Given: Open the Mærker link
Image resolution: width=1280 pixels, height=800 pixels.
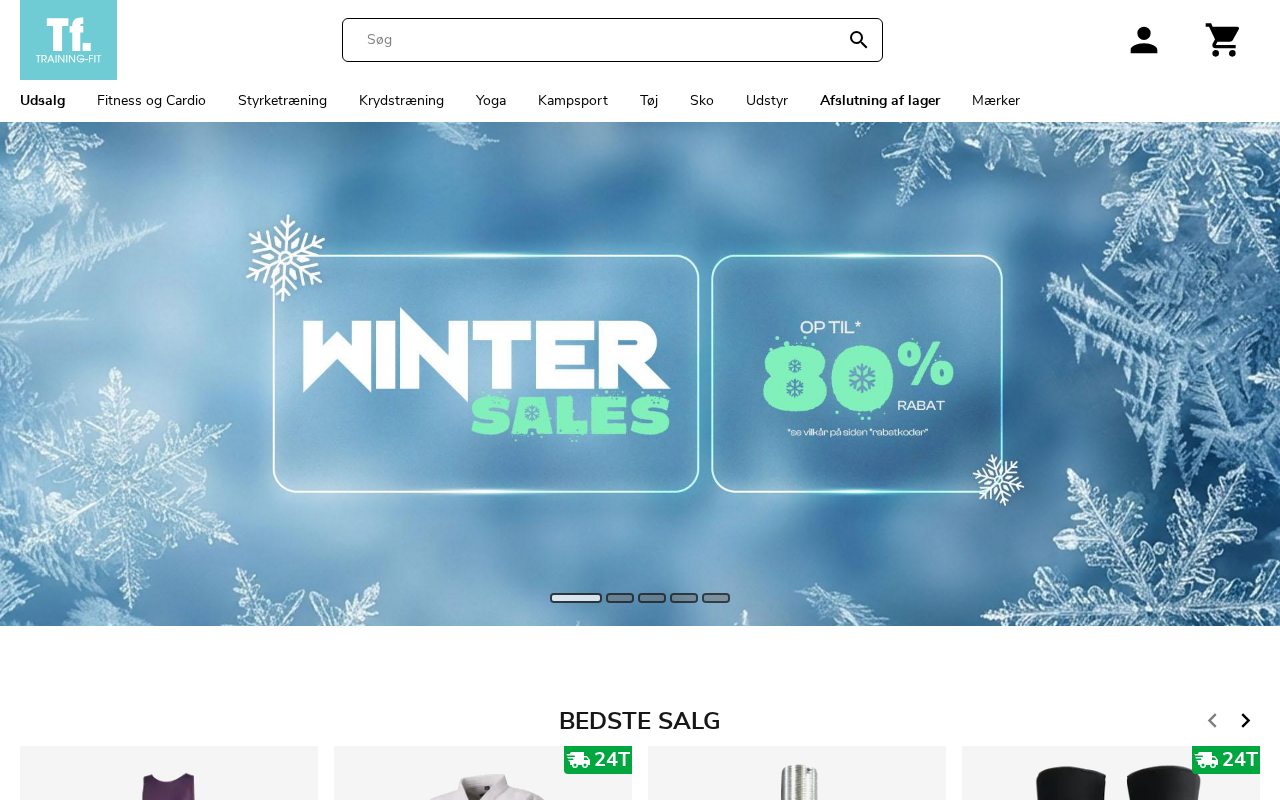Looking at the screenshot, I should pyautogui.click(x=996, y=100).
